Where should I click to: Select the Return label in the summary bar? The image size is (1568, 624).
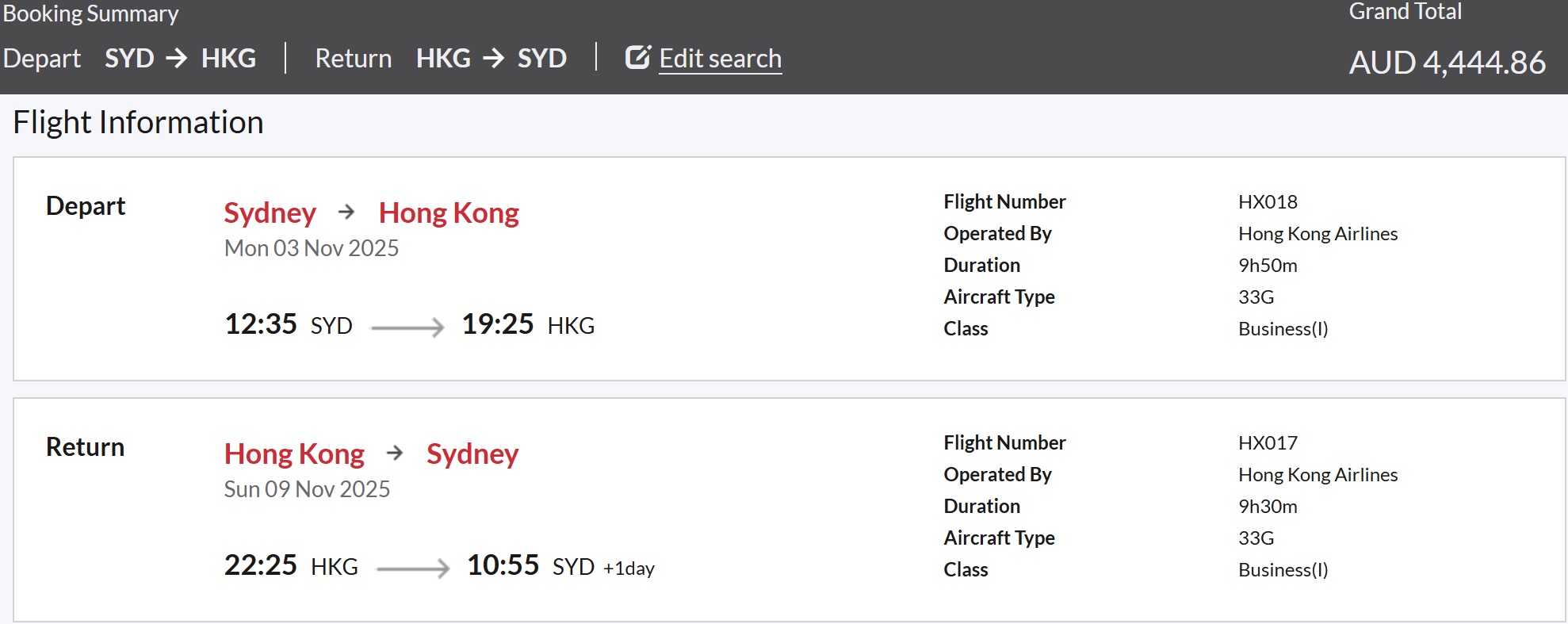[x=354, y=59]
